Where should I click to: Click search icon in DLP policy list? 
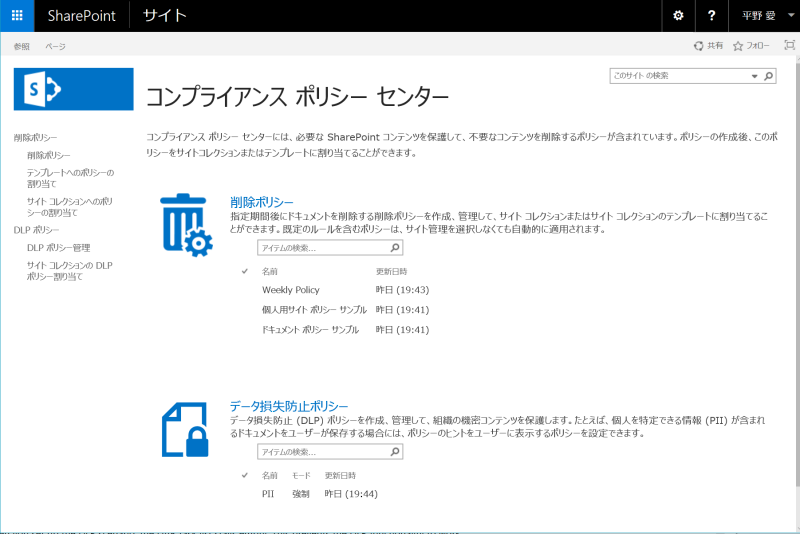click(x=395, y=451)
